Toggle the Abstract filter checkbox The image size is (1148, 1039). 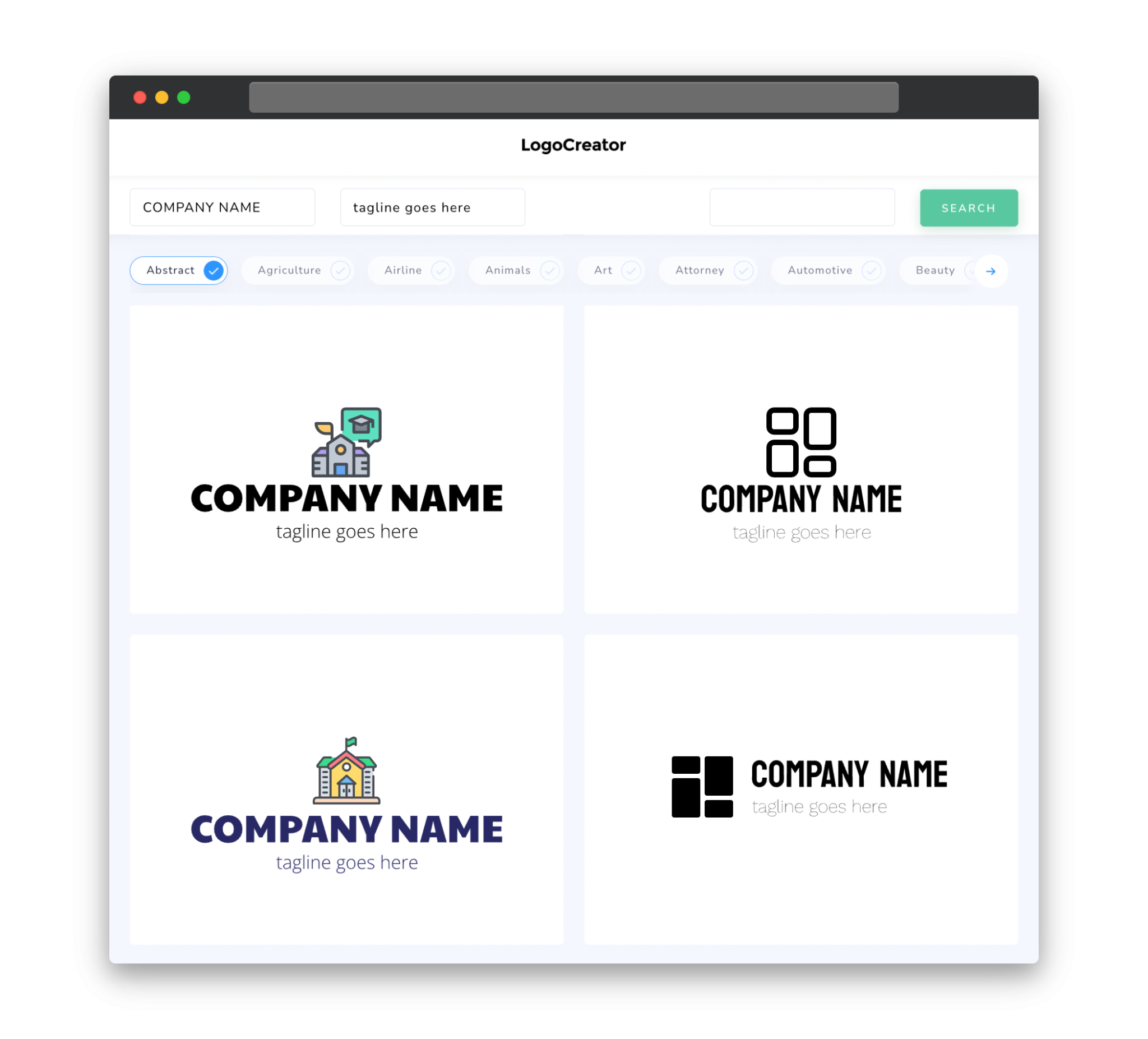[x=214, y=270]
